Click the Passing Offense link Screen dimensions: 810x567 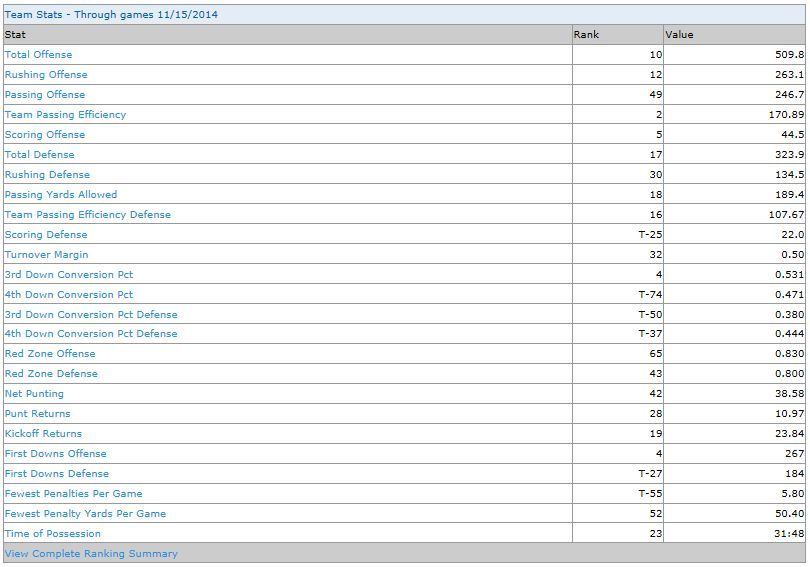[x=45, y=95]
